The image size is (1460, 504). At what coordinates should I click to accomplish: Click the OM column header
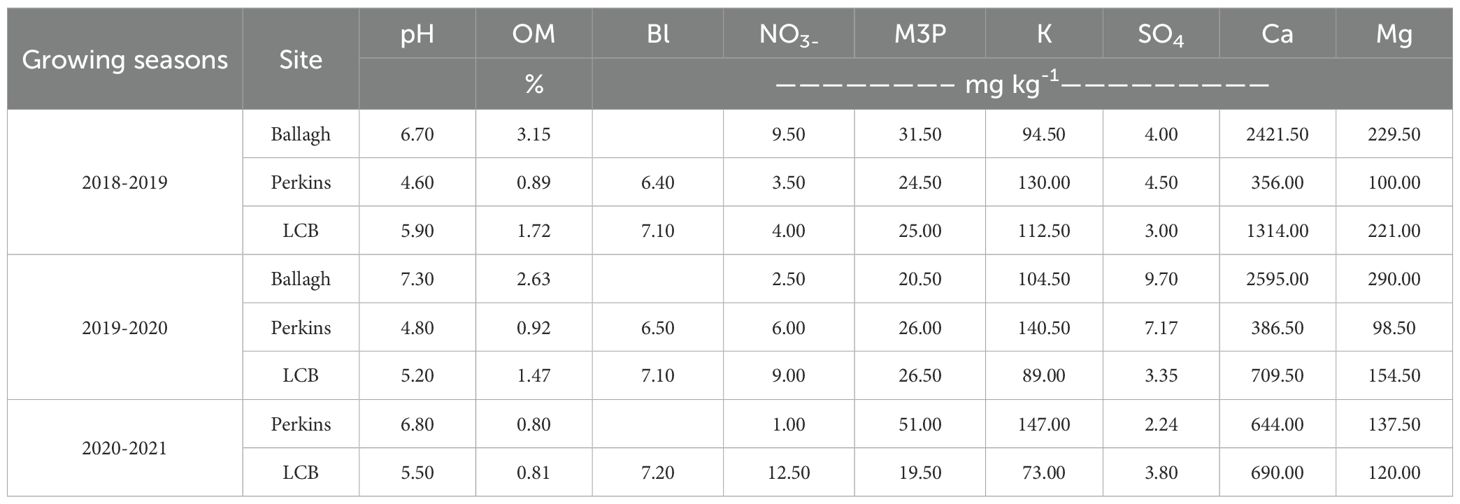533,35
